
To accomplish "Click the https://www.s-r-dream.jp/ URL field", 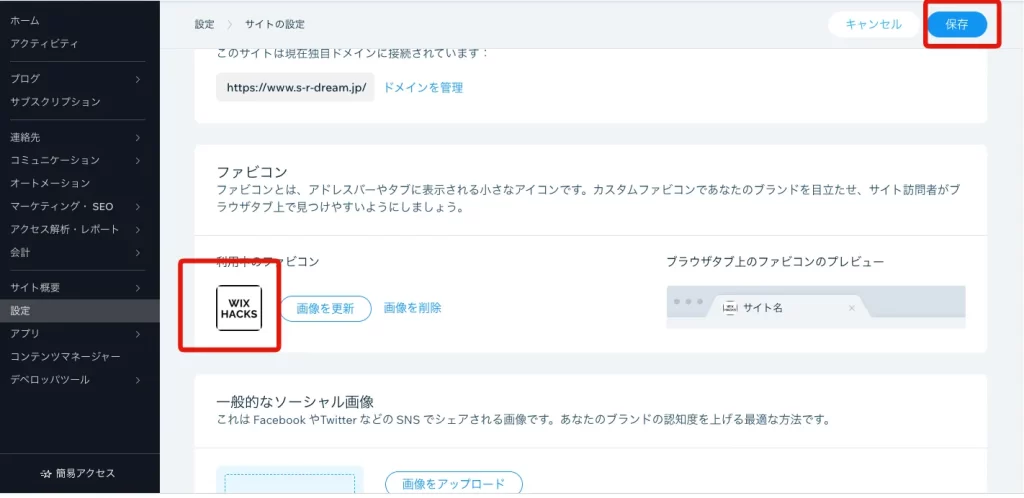I will click(295, 87).
